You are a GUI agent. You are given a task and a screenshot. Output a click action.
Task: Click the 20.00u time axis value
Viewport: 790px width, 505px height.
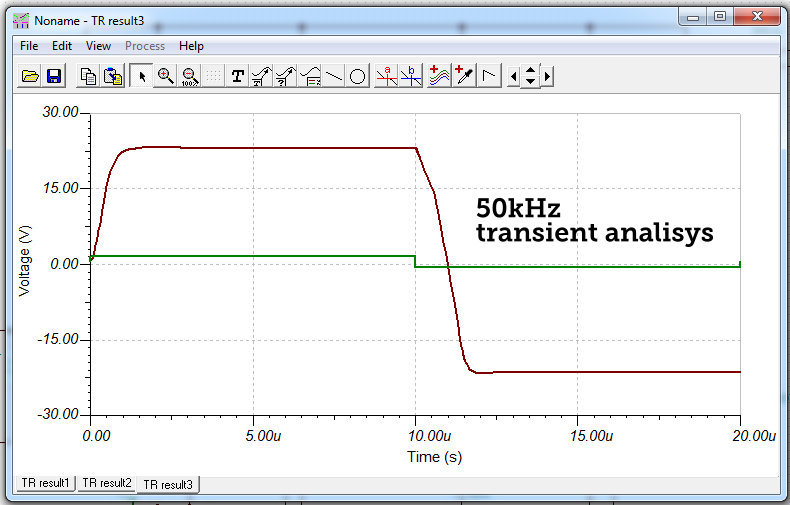(754, 435)
